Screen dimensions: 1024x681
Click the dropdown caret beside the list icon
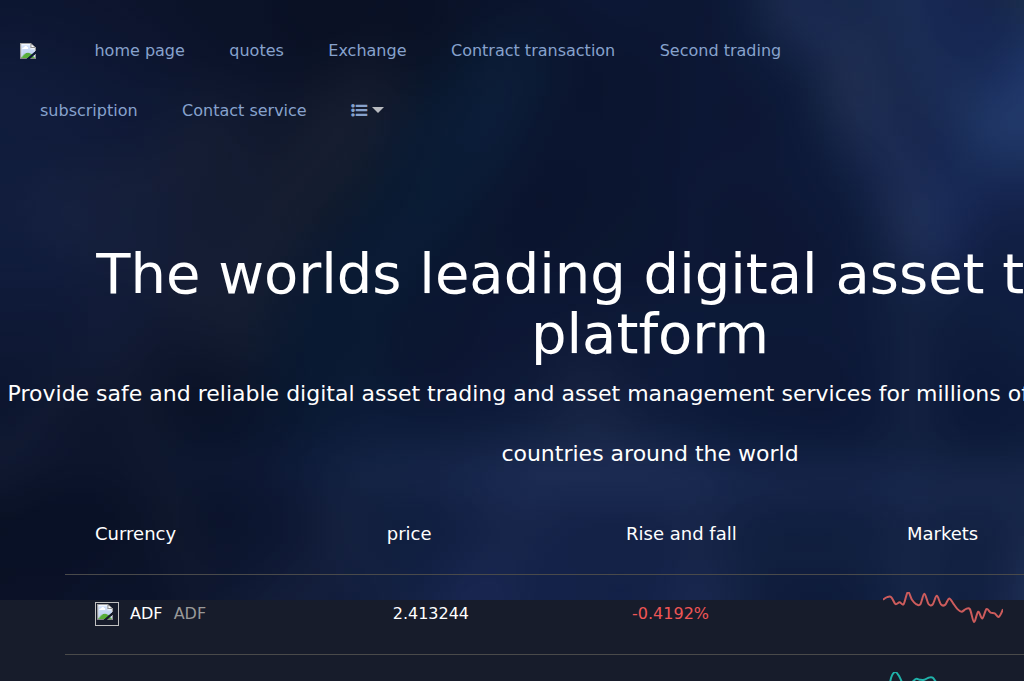click(x=378, y=110)
